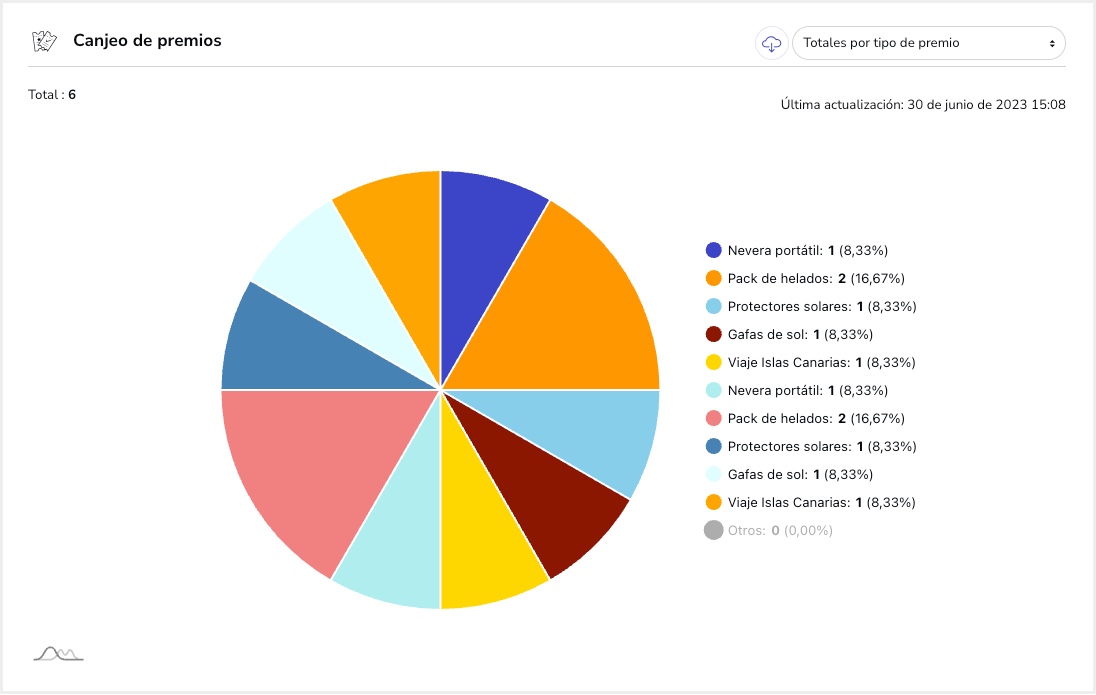Open the "Totales por tipo de premio" dropdown
The width and height of the screenshot is (1096, 695).
point(928,43)
